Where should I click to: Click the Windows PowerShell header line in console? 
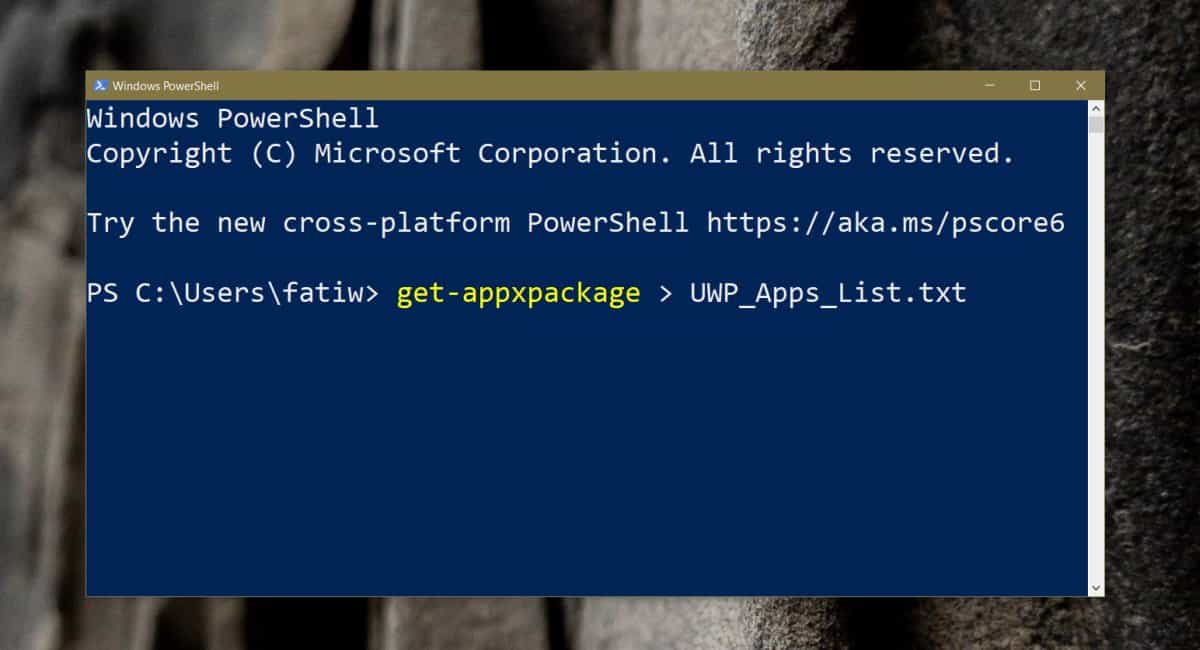click(233, 118)
